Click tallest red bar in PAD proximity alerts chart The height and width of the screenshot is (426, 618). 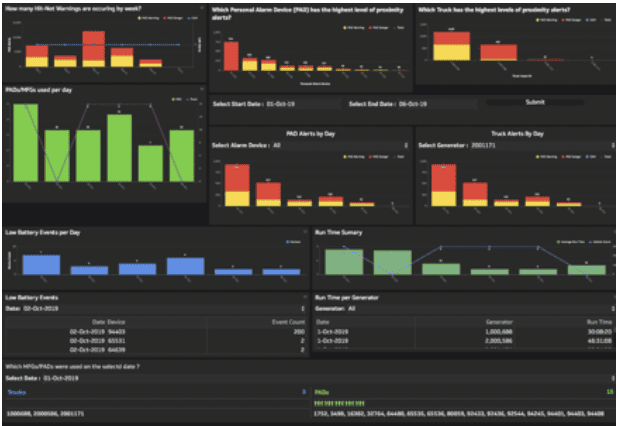[231, 55]
